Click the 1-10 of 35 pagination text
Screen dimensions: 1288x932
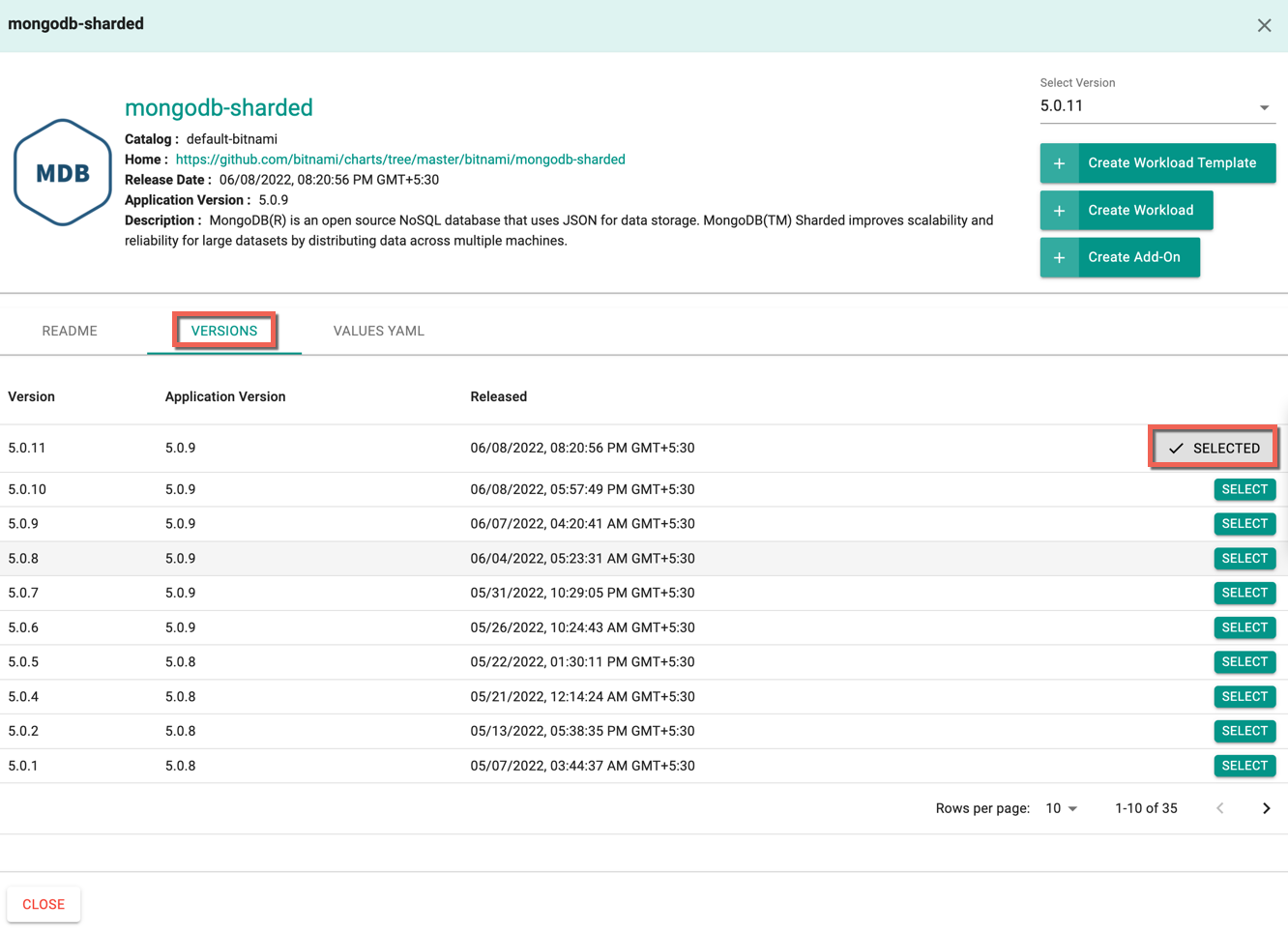(1146, 808)
